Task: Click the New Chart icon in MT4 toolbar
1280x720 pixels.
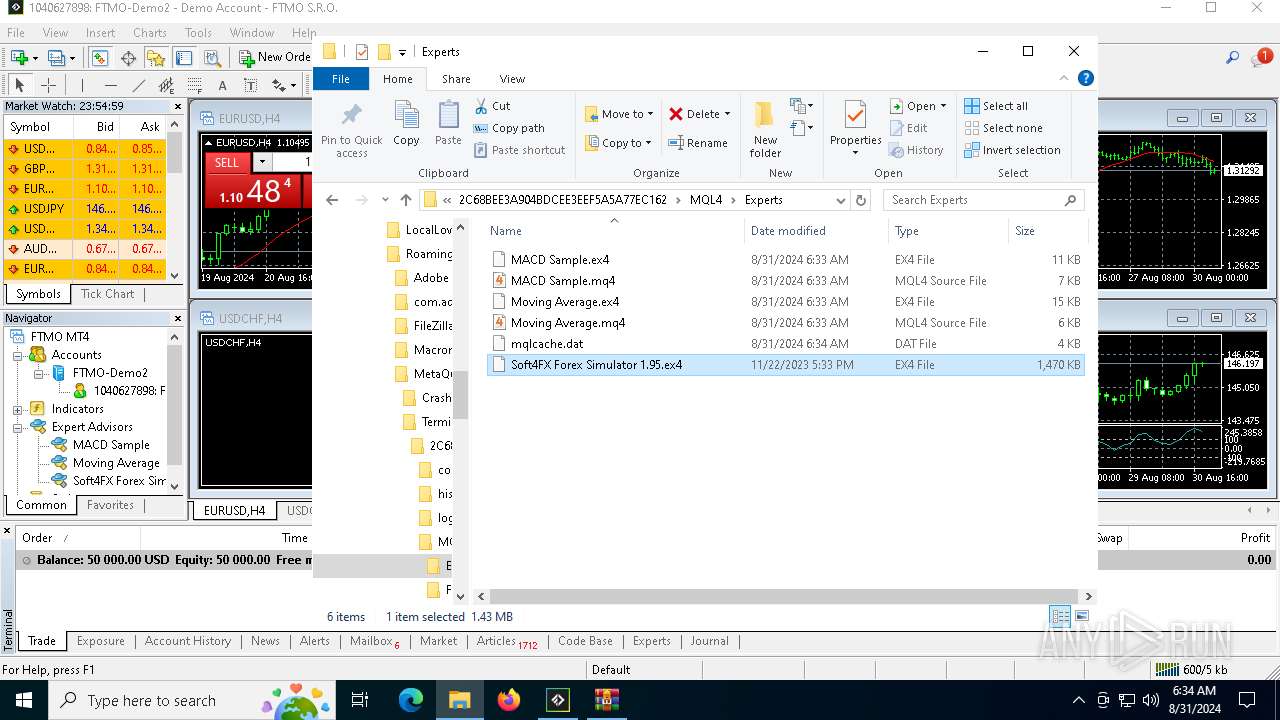Action: coord(19,58)
